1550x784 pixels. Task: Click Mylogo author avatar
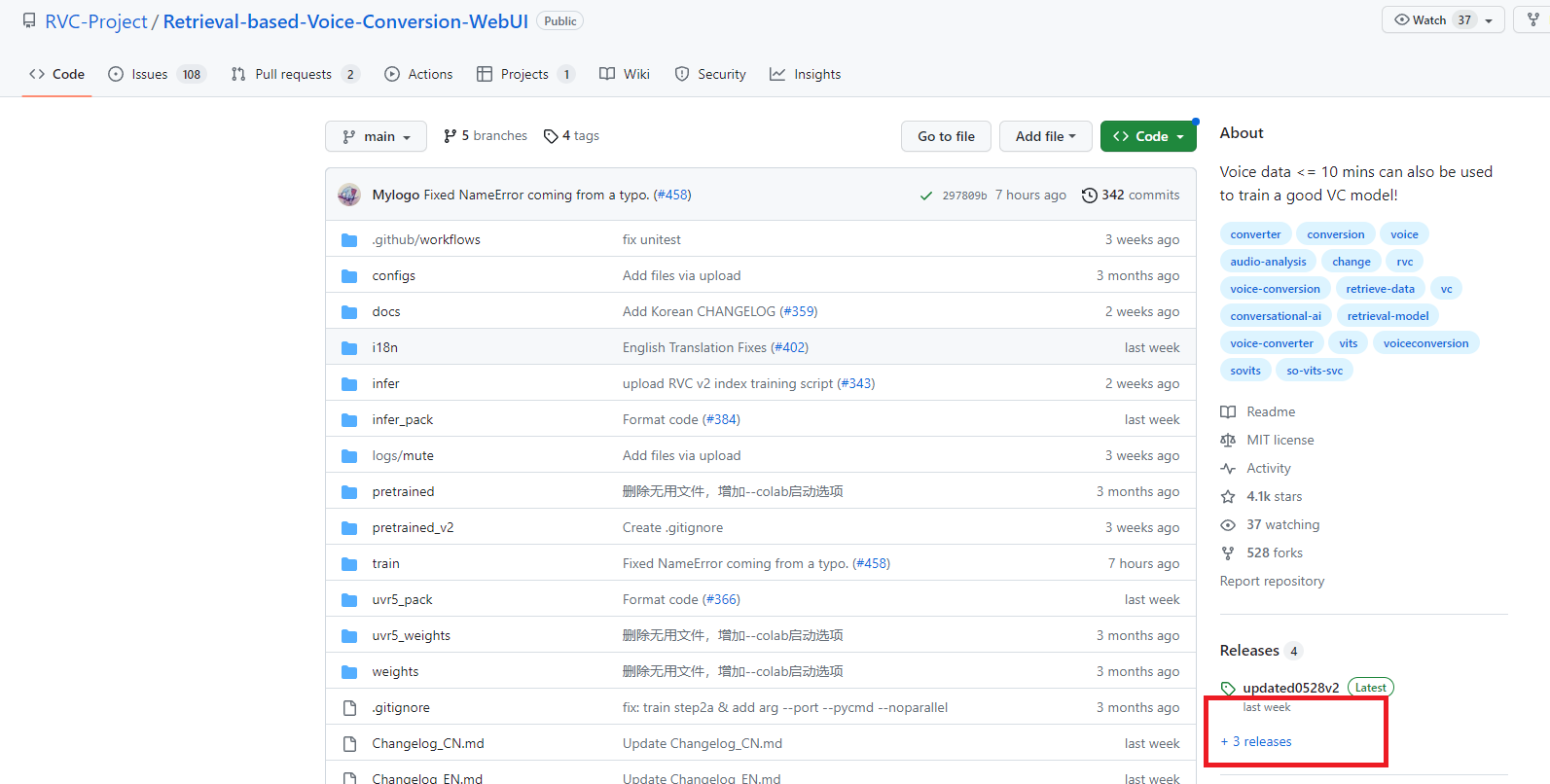349,195
